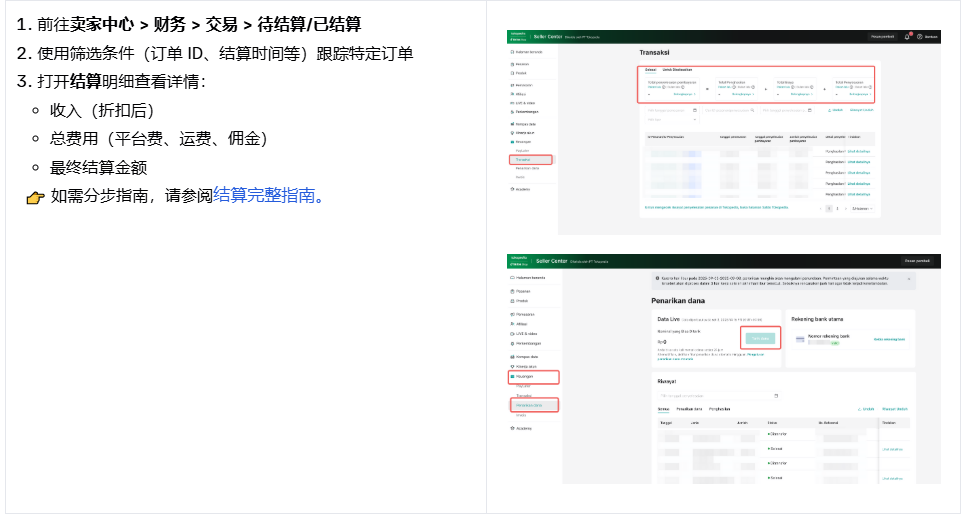Switch to the Untuk Diselesaikan tab
This screenshot has height=520, width=967.
click(x=679, y=70)
